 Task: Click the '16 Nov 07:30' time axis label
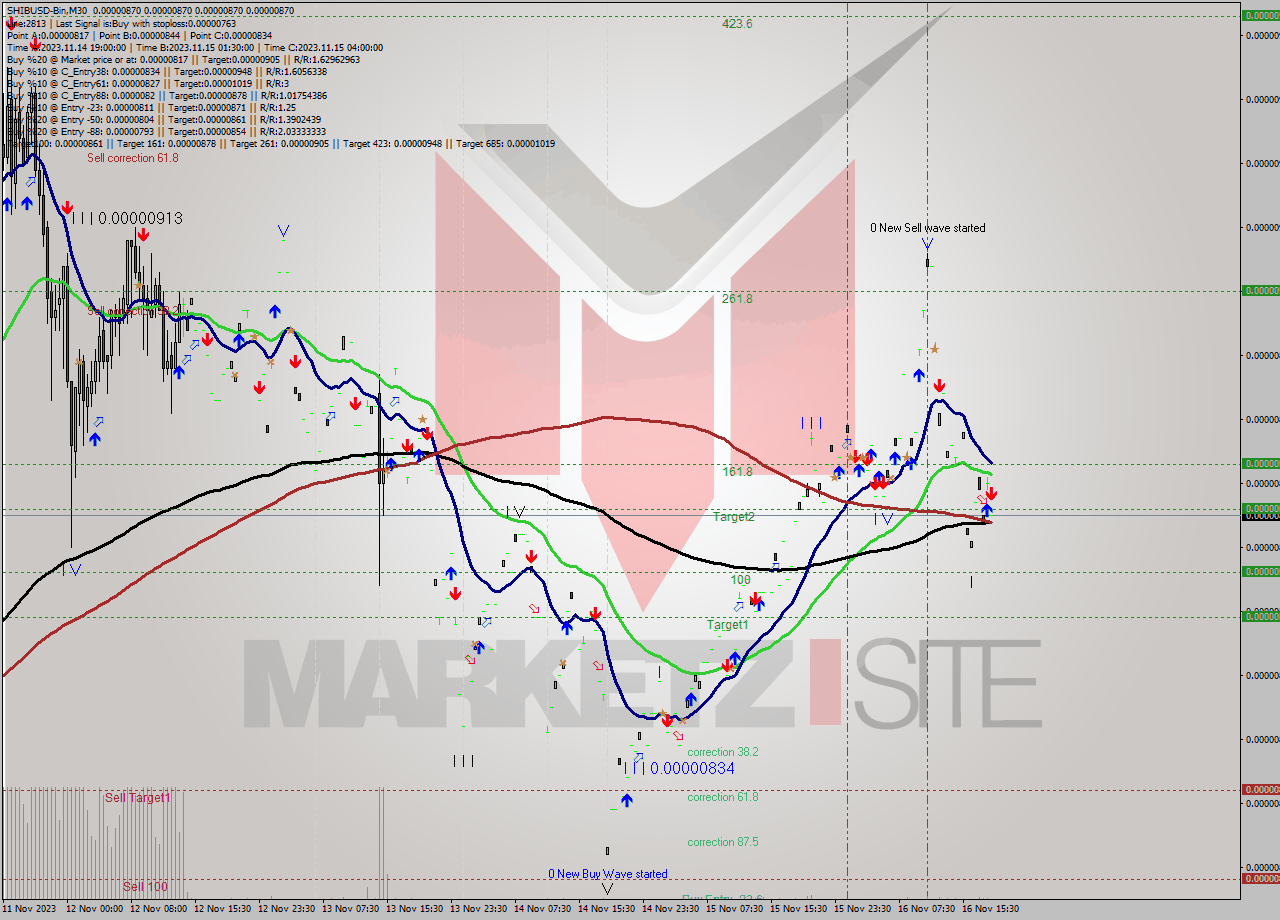click(x=927, y=909)
